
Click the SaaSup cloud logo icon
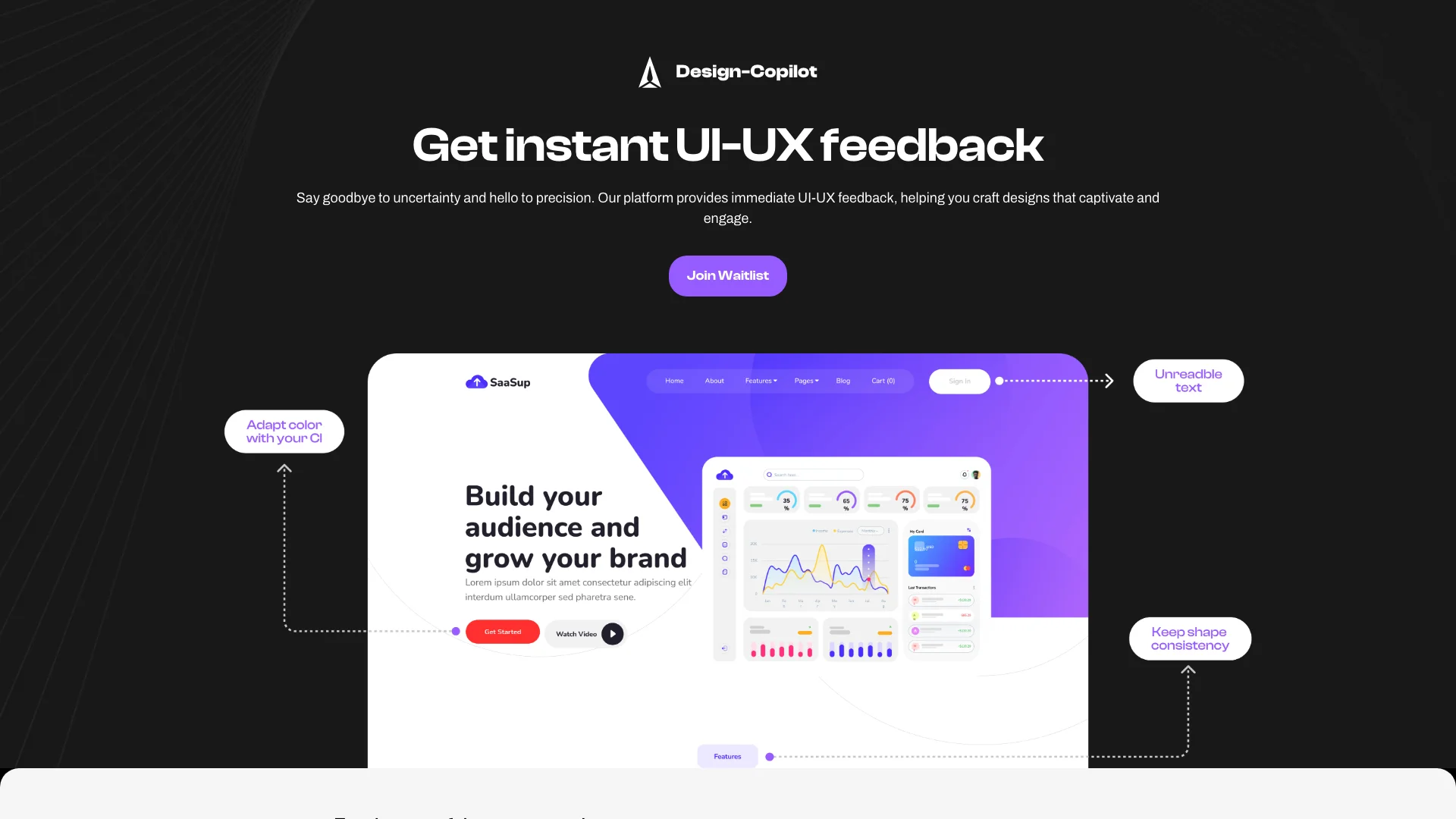tap(476, 381)
